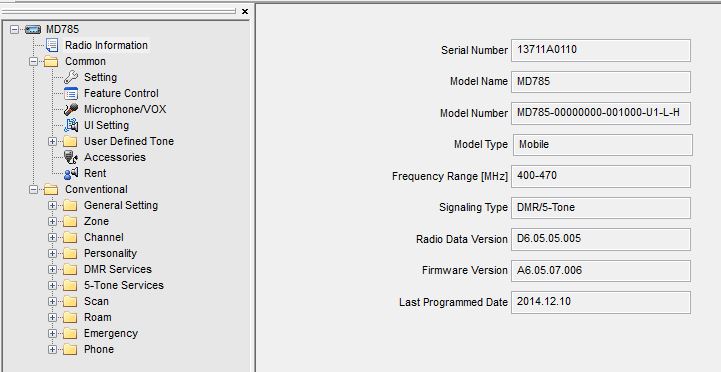721x372 pixels.
Task: Expand the DMR Services folder
Action: tap(52, 269)
